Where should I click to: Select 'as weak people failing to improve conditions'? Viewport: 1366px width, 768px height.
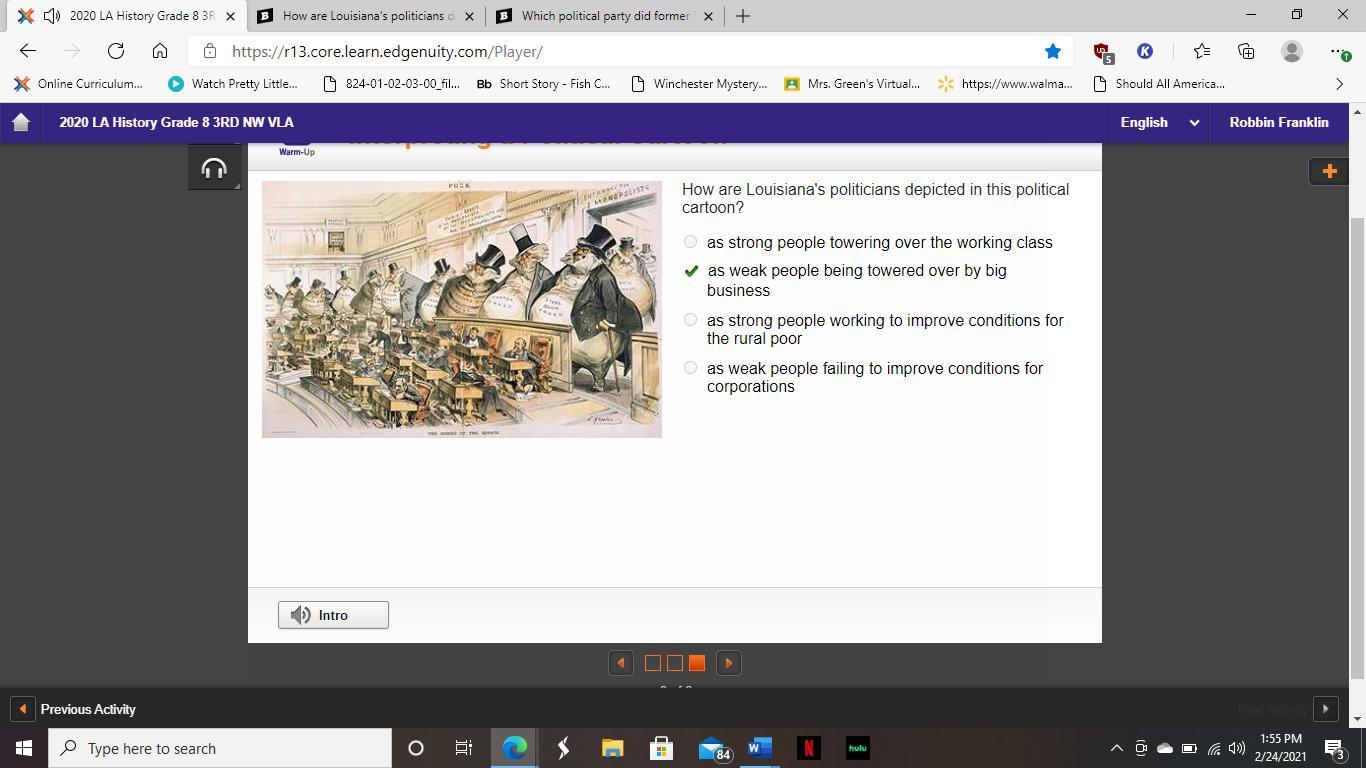click(690, 368)
